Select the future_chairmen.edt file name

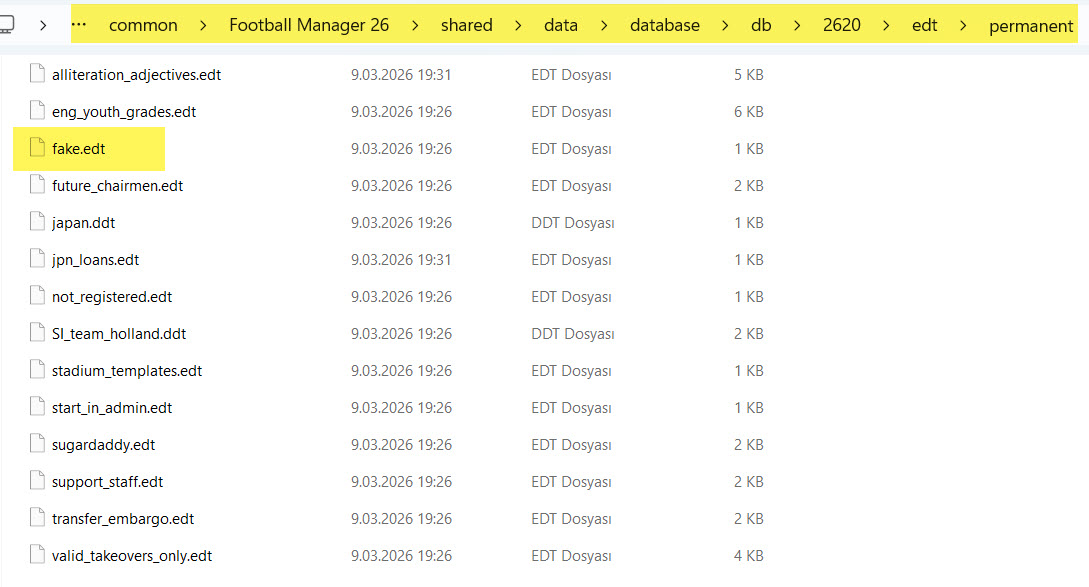coord(117,186)
